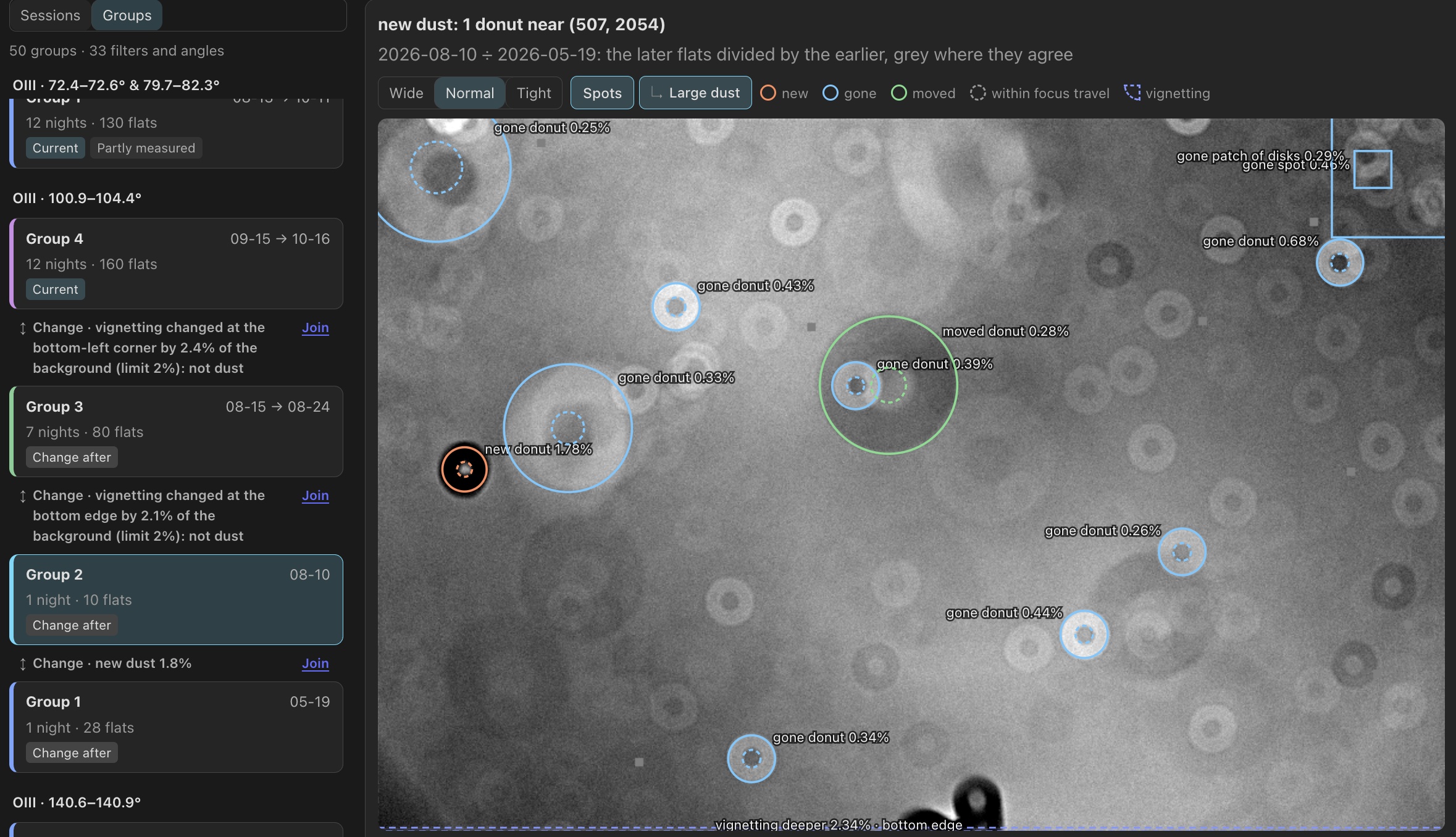The width and height of the screenshot is (1456, 837).
Task: Click the OIII 100.9–104.4° section header
Action: 77,198
